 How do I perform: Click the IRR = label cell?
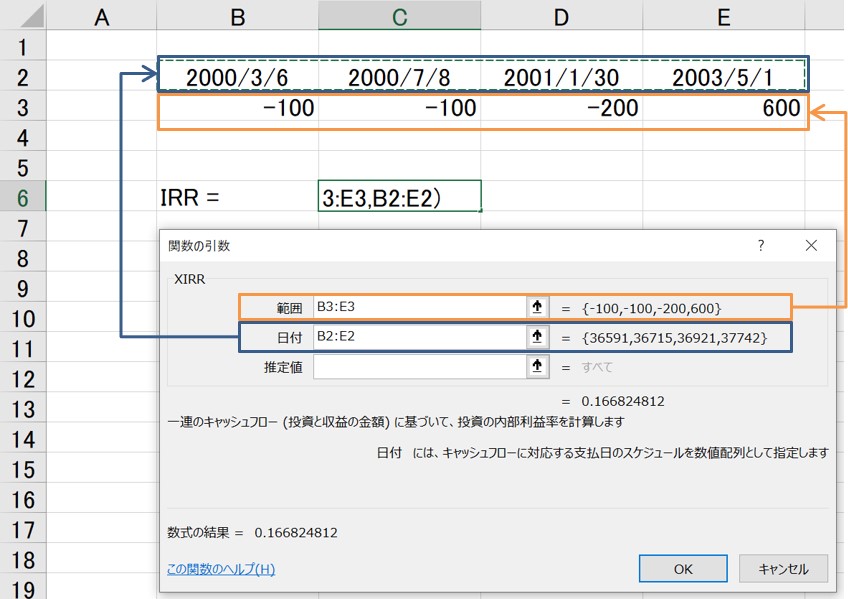(x=237, y=197)
